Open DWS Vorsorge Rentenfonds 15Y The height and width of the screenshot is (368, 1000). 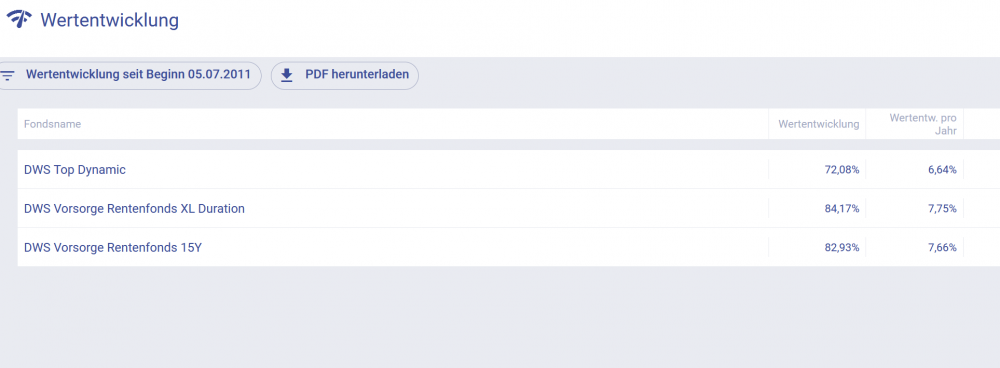(113, 247)
